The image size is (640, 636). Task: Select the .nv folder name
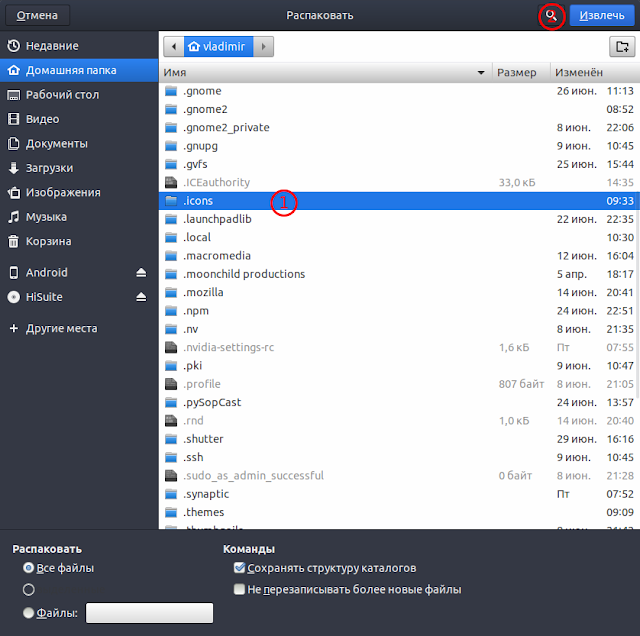pyautogui.click(x=191, y=329)
